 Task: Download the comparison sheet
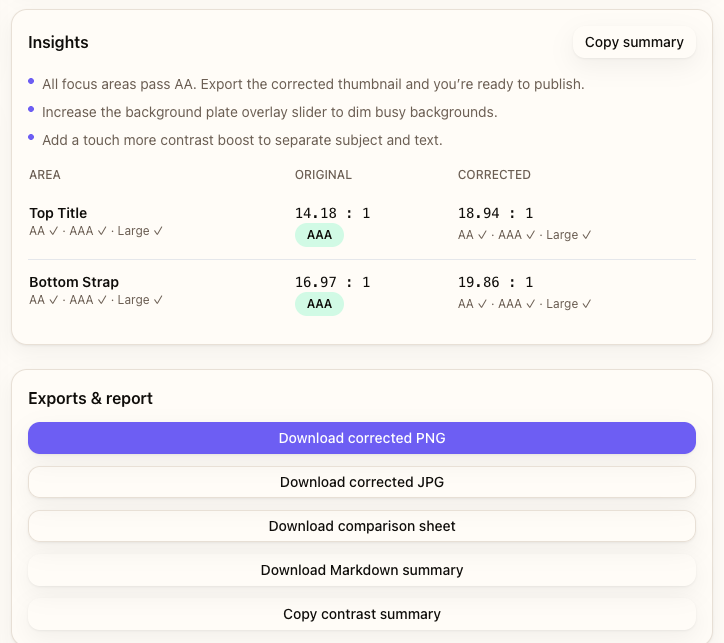(x=362, y=526)
